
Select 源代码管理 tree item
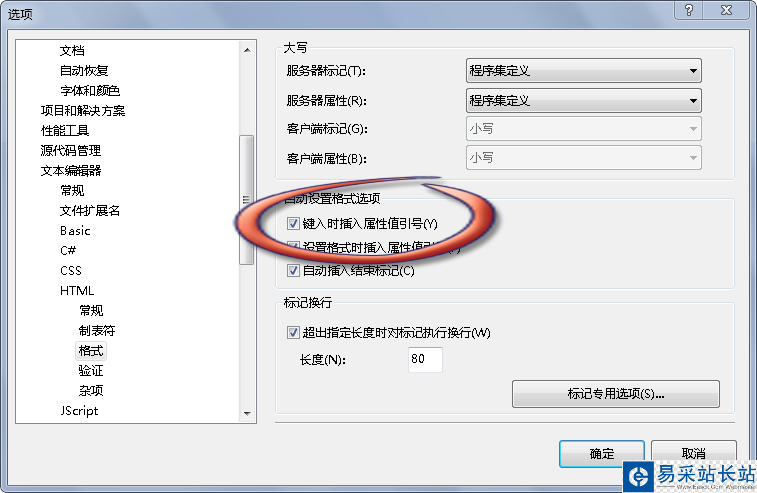(70, 150)
